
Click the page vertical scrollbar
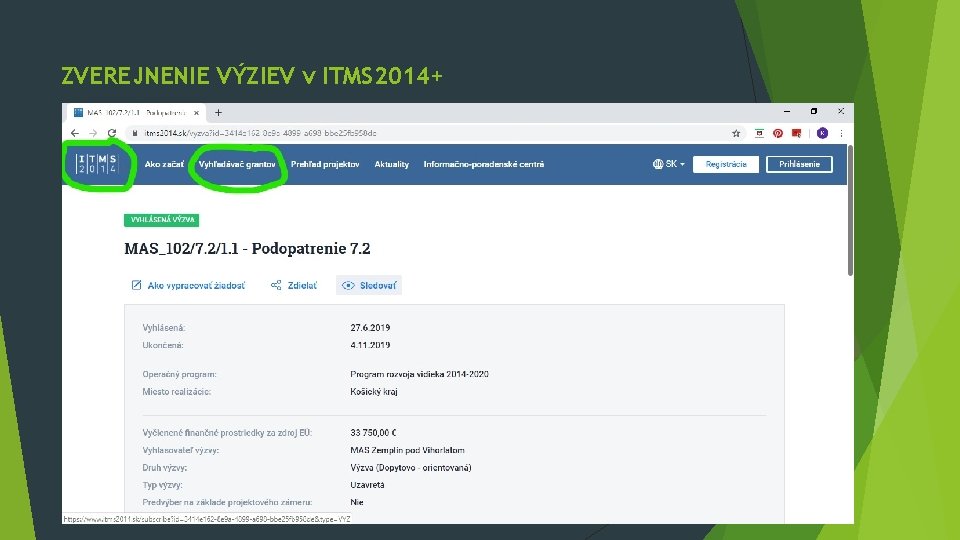[x=850, y=211]
